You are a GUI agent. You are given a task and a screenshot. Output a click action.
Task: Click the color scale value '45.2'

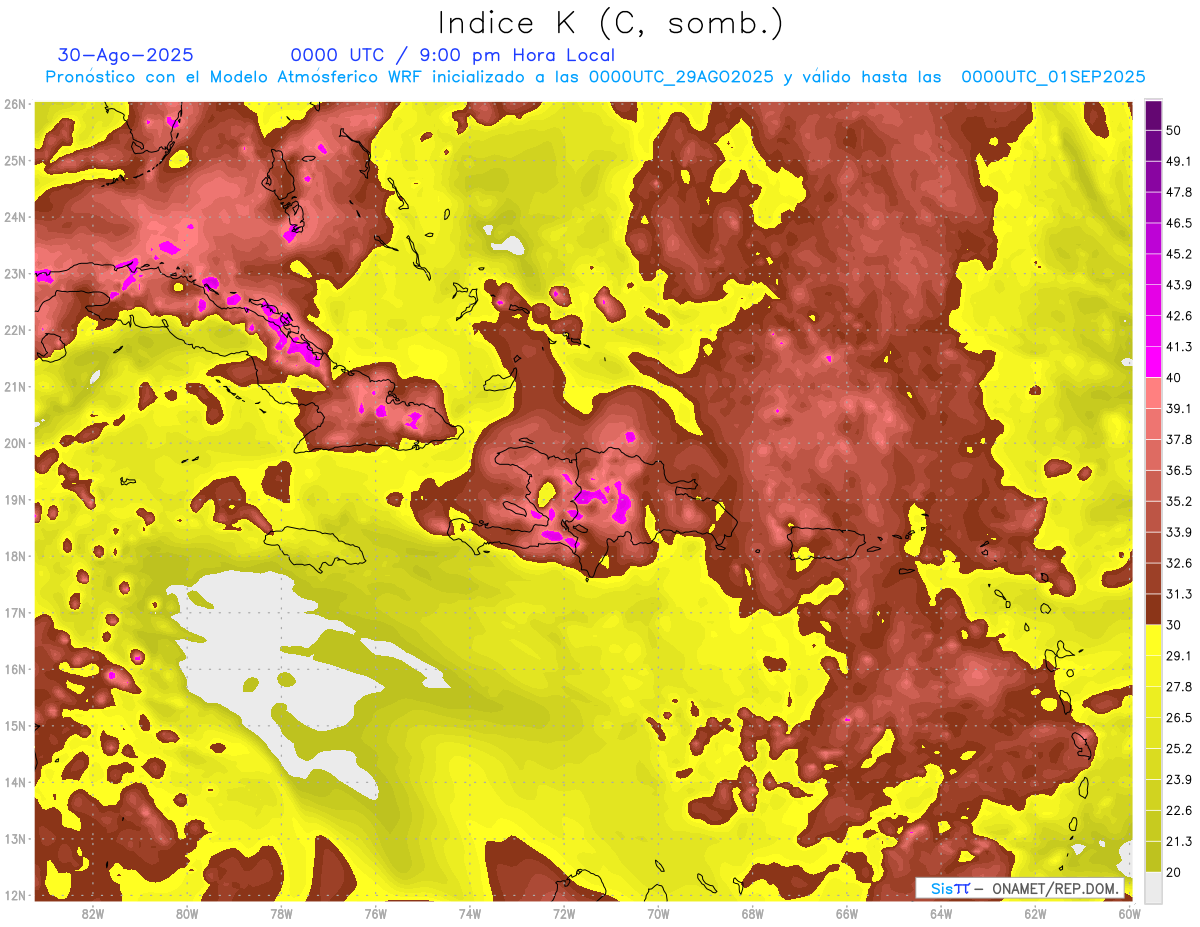(1179, 254)
